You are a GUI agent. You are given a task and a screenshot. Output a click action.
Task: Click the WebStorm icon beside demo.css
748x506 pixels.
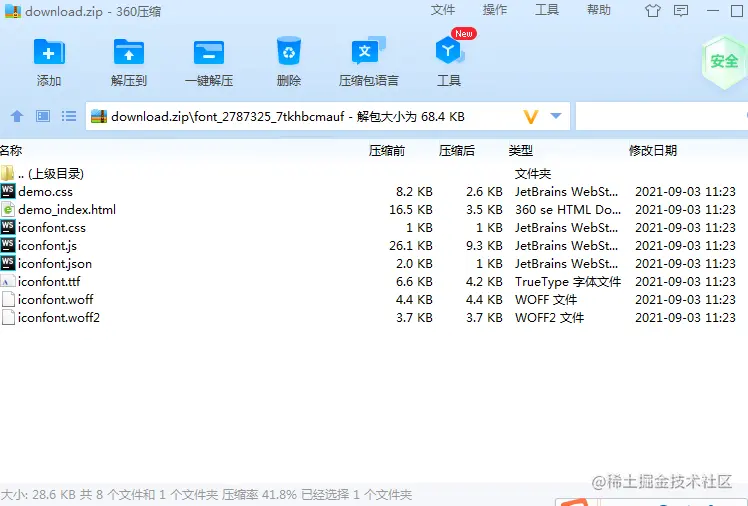tap(8, 191)
